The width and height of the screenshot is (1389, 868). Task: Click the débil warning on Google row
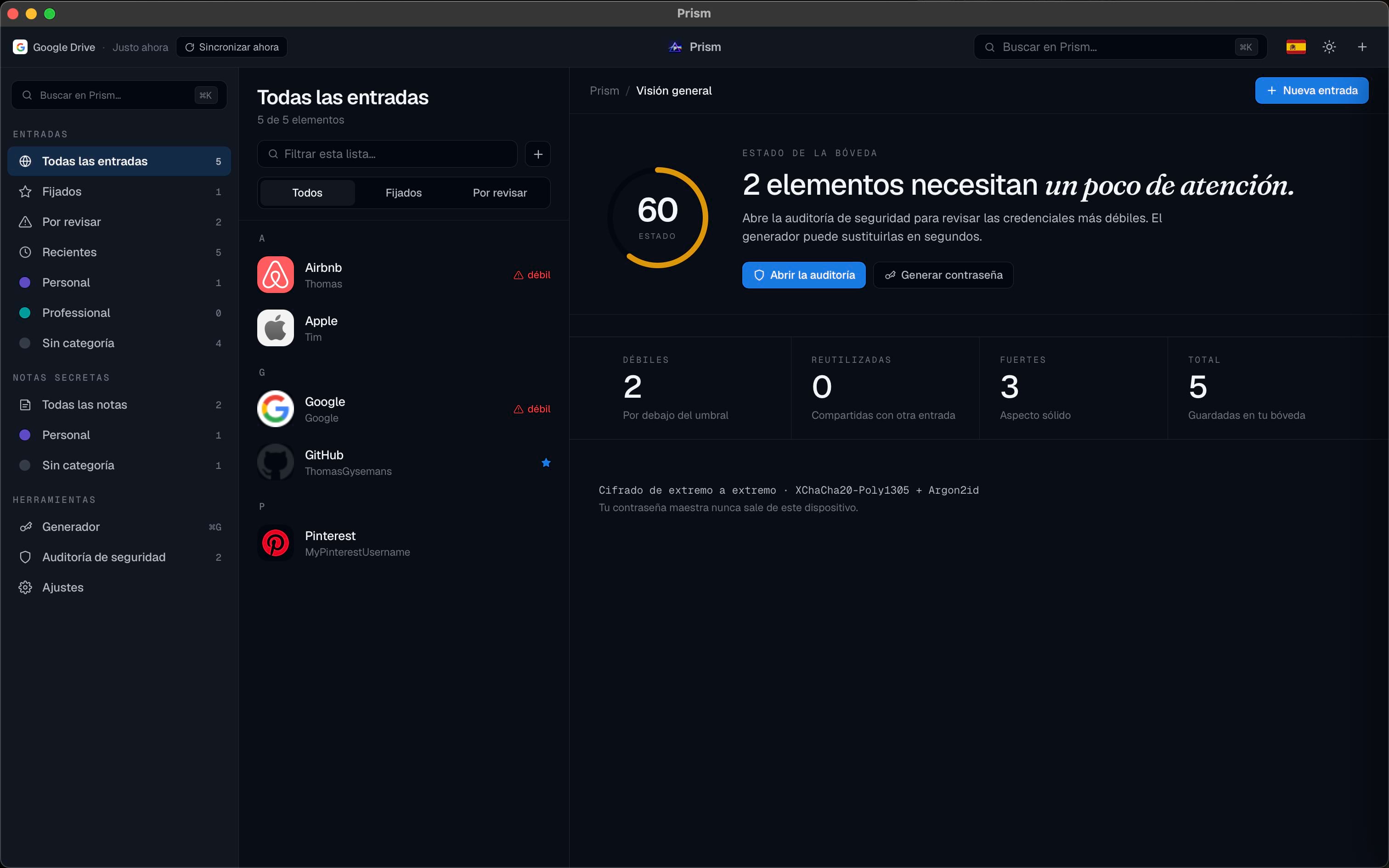pyautogui.click(x=532, y=409)
